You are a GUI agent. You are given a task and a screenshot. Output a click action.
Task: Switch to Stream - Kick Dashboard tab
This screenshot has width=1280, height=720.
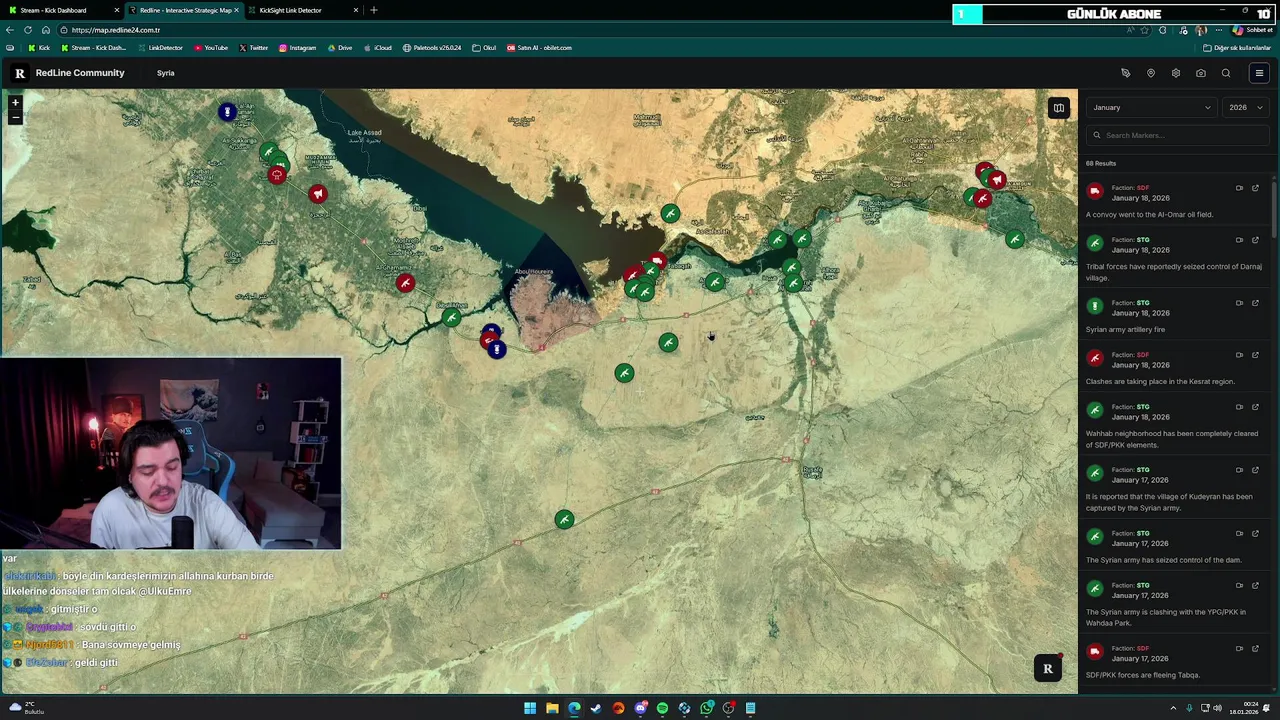(62, 10)
